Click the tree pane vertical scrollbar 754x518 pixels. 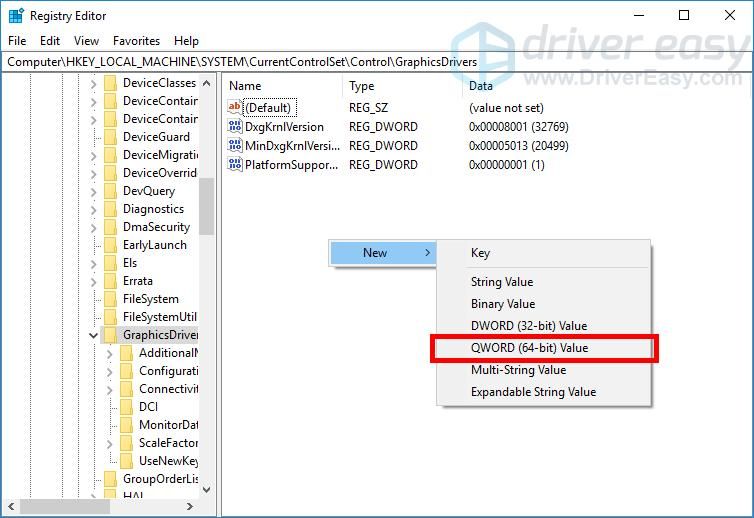pyautogui.click(x=206, y=205)
